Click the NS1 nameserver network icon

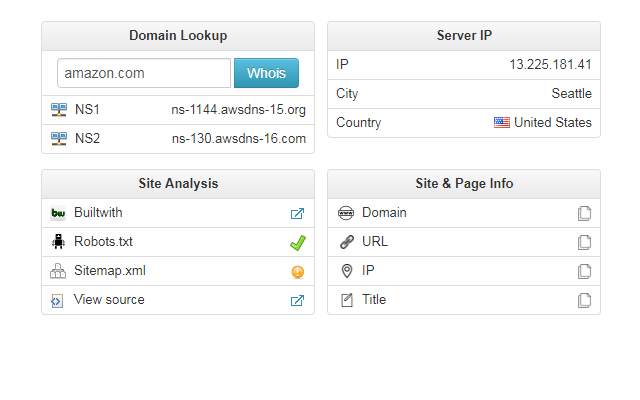59,110
